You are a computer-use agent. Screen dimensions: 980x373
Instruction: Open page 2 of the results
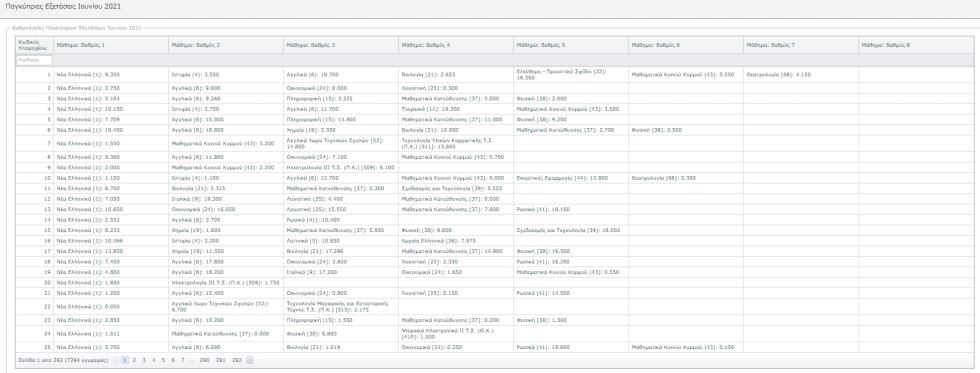click(x=134, y=360)
